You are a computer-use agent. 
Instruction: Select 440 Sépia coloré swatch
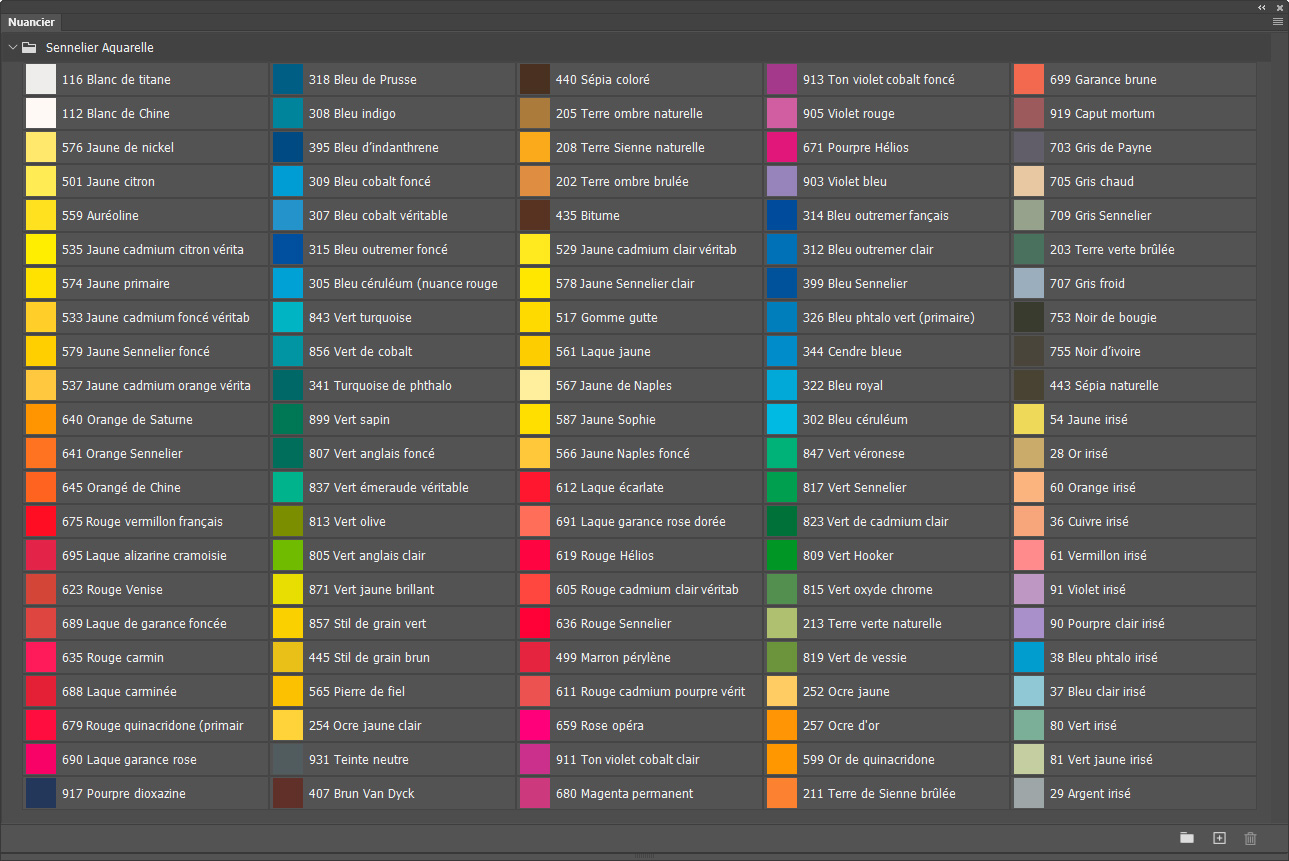[x=640, y=80]
